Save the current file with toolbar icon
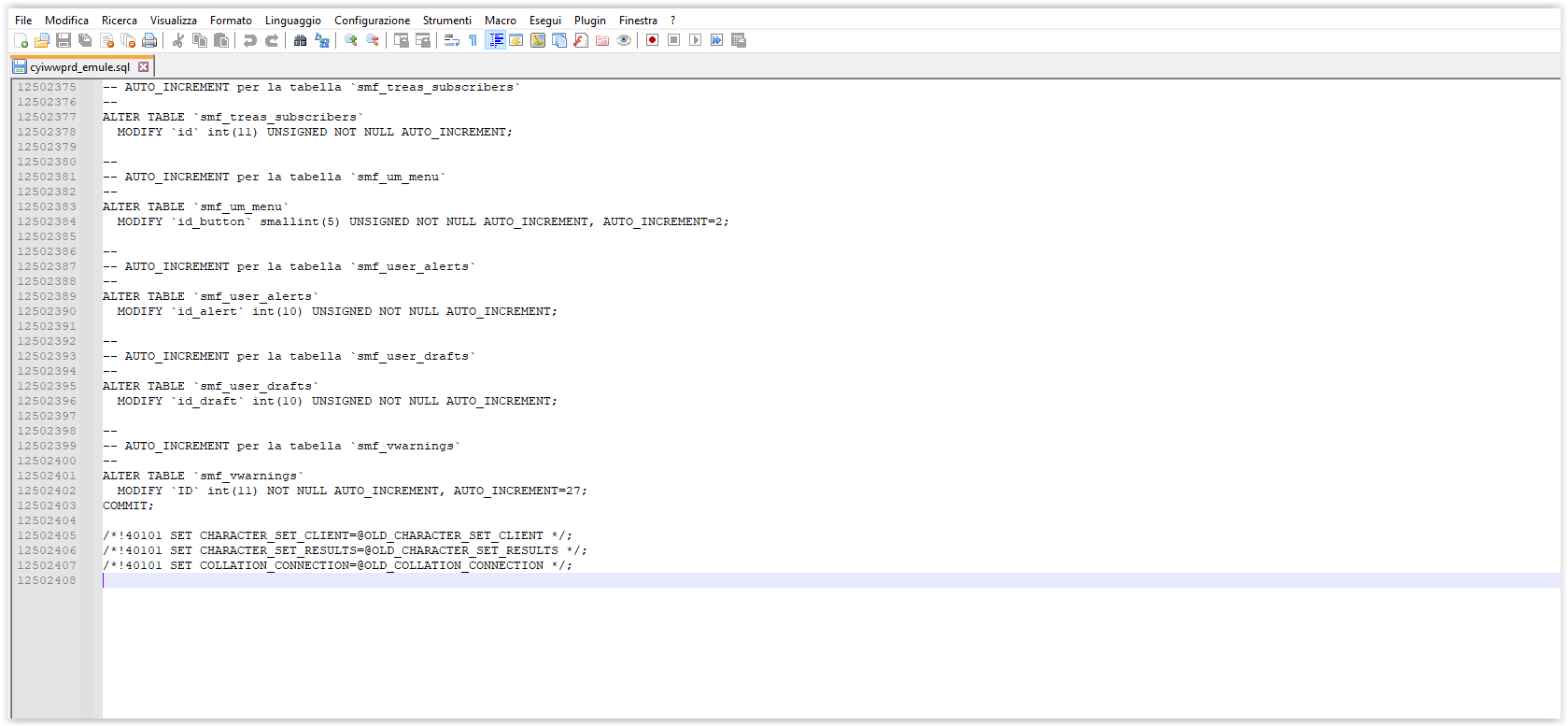 click(x=64, y=40)
